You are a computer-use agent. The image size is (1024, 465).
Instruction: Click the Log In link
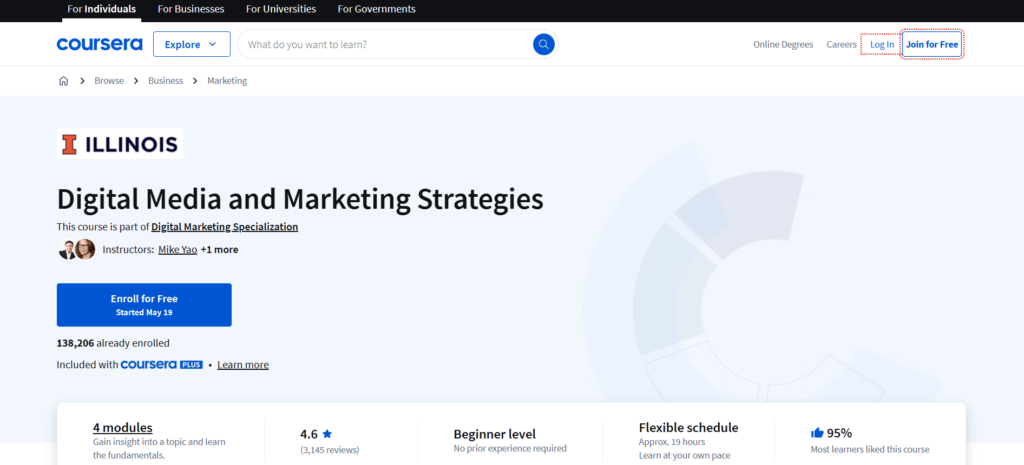click(882, 44)
